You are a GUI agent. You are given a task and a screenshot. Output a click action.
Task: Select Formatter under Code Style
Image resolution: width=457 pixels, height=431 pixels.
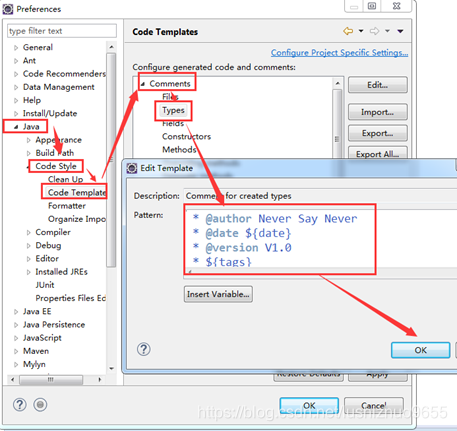point(67,206)
